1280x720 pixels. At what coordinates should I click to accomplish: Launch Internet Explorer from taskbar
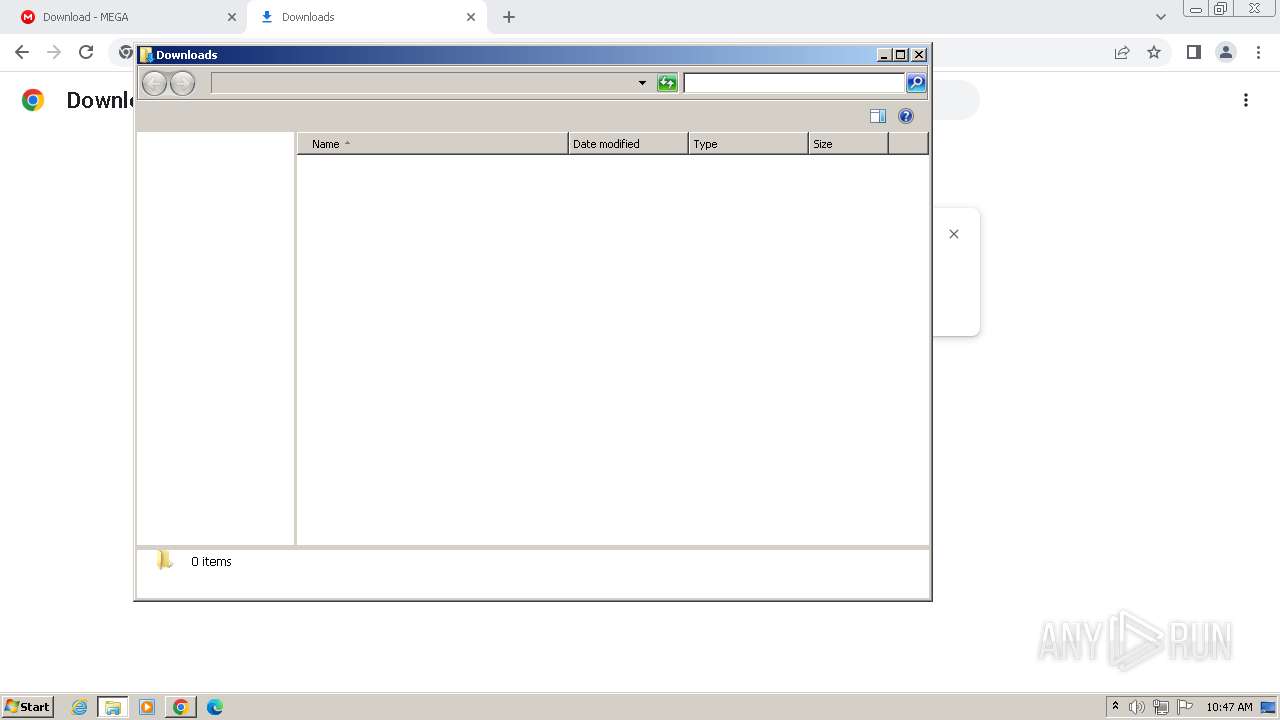79,707
